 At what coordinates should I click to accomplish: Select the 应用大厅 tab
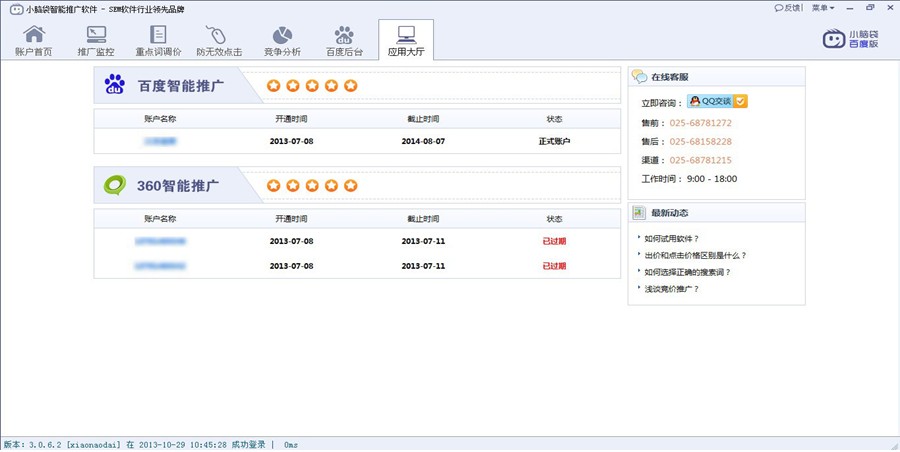click(x=406, y=41)
